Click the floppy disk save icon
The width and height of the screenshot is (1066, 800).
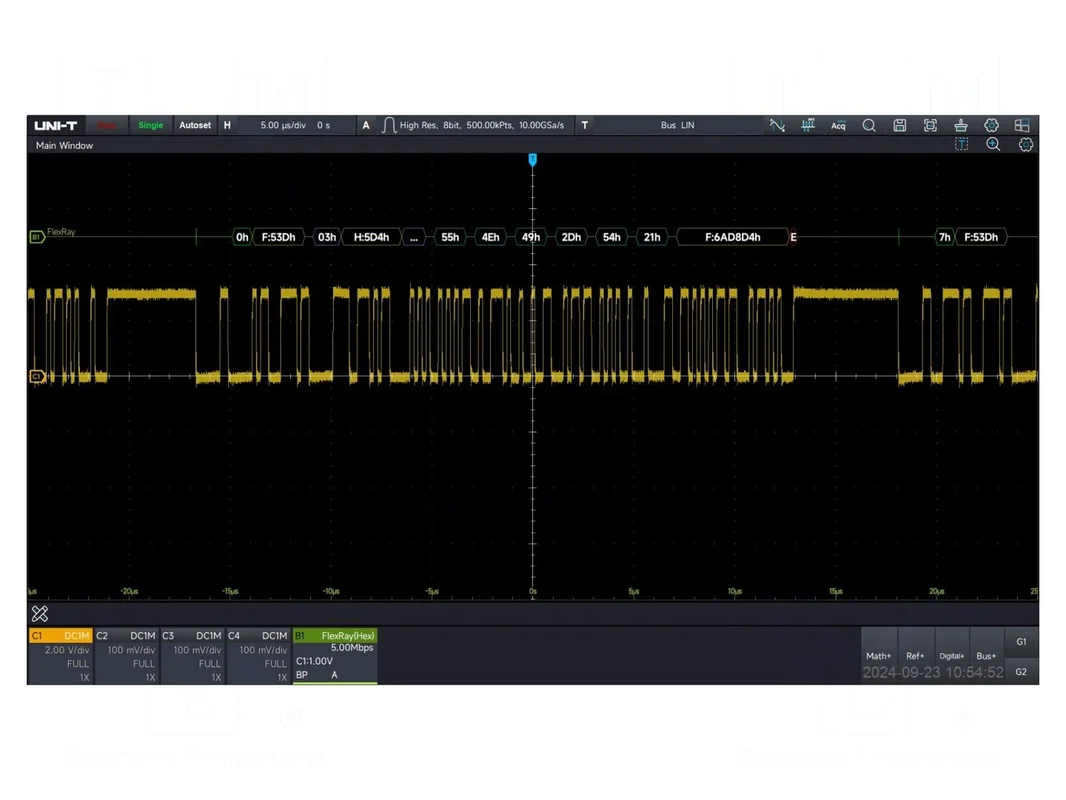tap(899, 125)
